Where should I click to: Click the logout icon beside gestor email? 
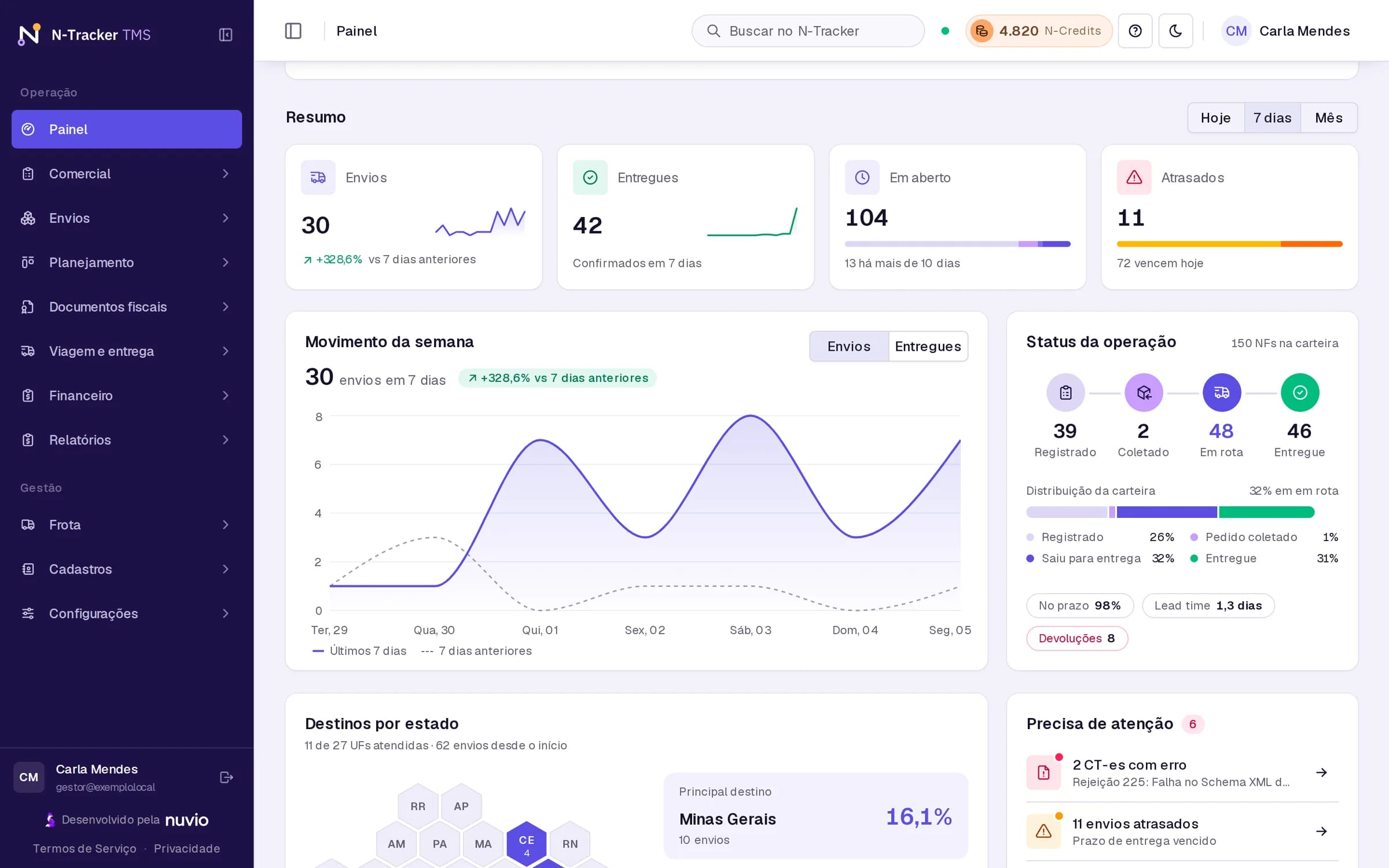pyautogui.click(x=226, y=777)
